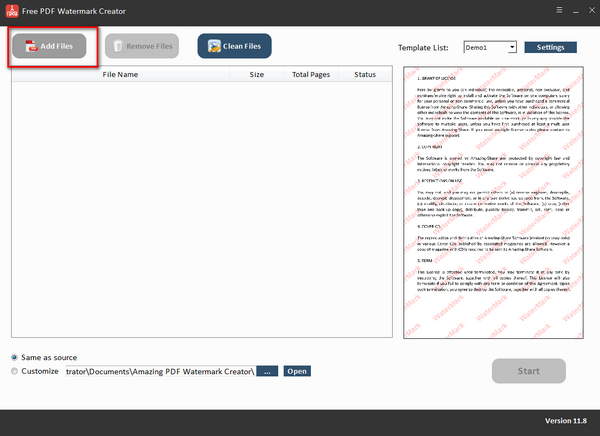The width and height of the screenshot is (600, 436).
Task: Click the Remove Files button
Action: (142, 46)
